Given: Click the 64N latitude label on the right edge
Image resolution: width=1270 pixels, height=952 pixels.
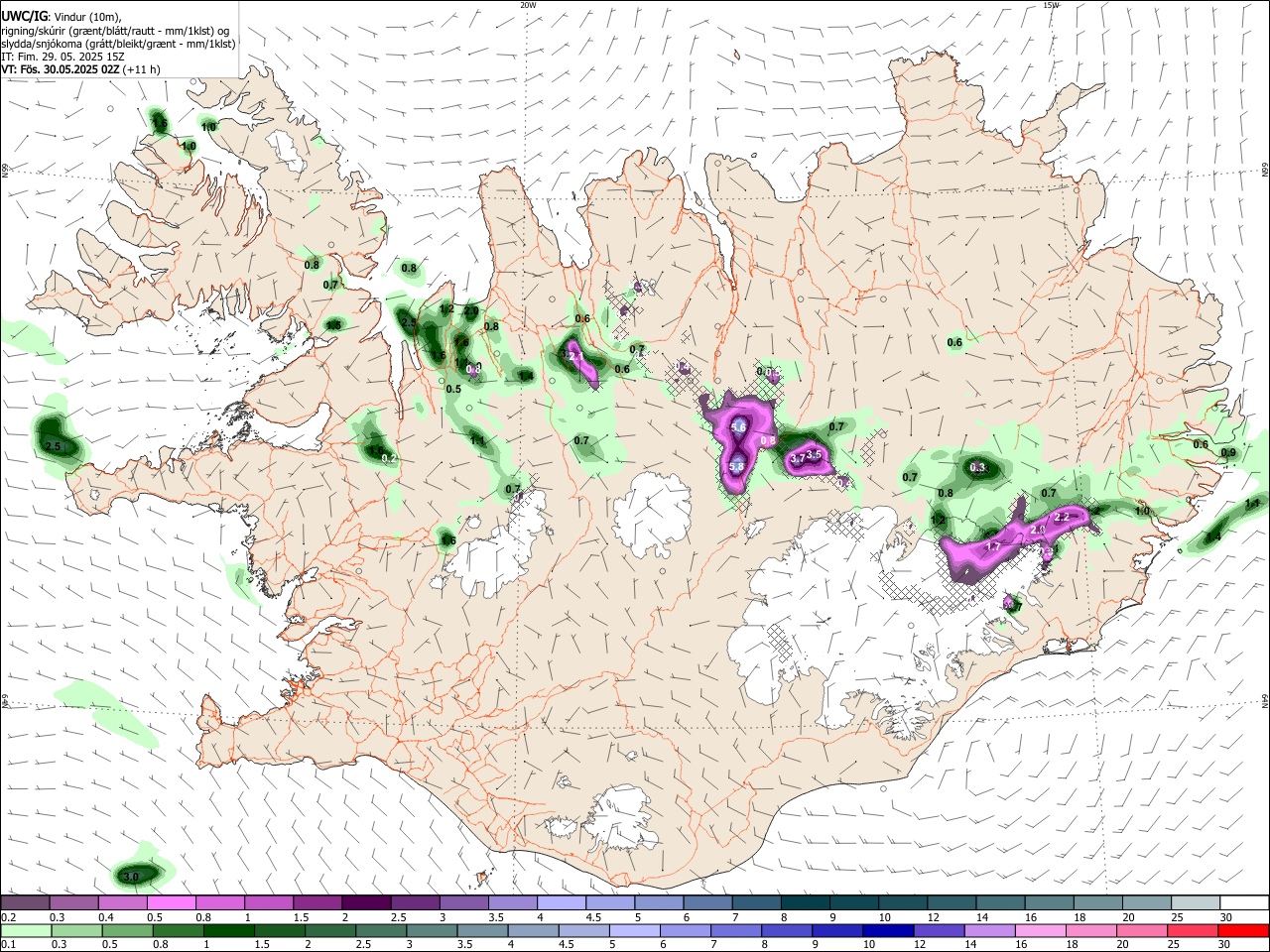Looking at the screenshot, I should click(1265, 700).
